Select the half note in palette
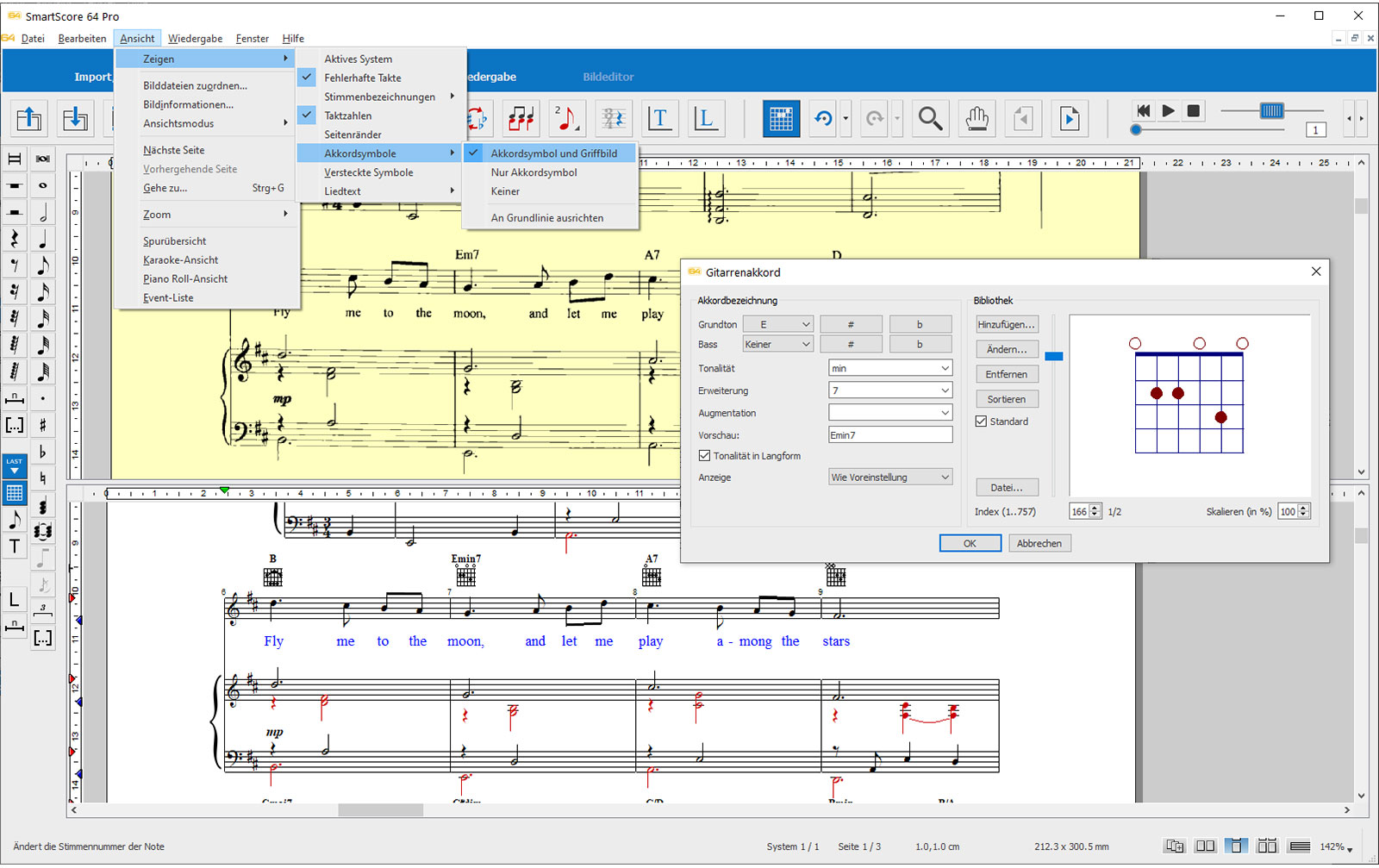 pyautogui.click(x=42, y=212)
